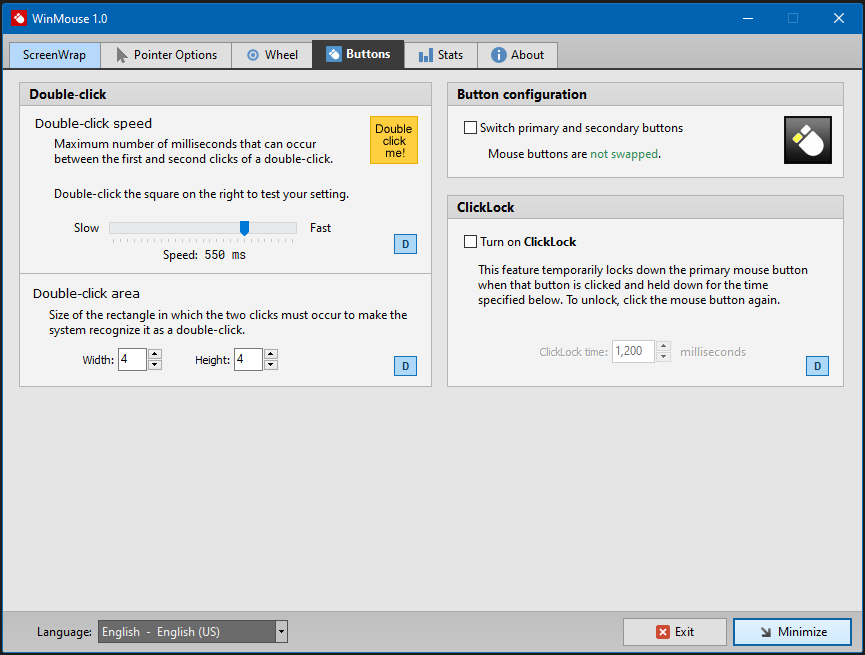Click the double-click speed slider thumb
Image resolution: width=865 pixels, height=655 pixels.
(244, 228)
